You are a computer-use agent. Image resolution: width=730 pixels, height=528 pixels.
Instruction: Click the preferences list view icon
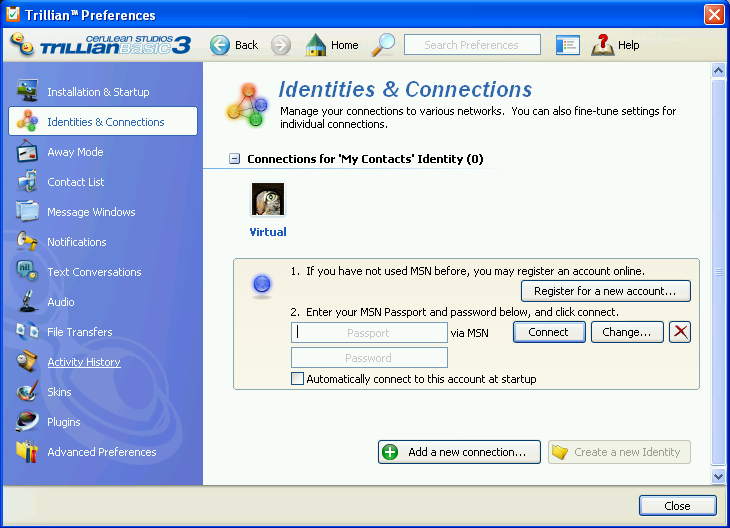coord(568,45)
